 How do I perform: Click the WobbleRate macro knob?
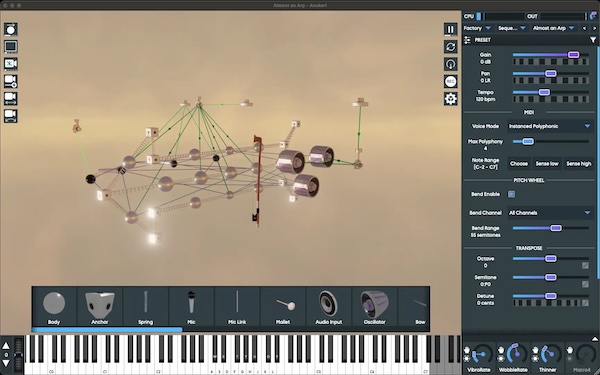pyautogui.click(x=517, y=354)
